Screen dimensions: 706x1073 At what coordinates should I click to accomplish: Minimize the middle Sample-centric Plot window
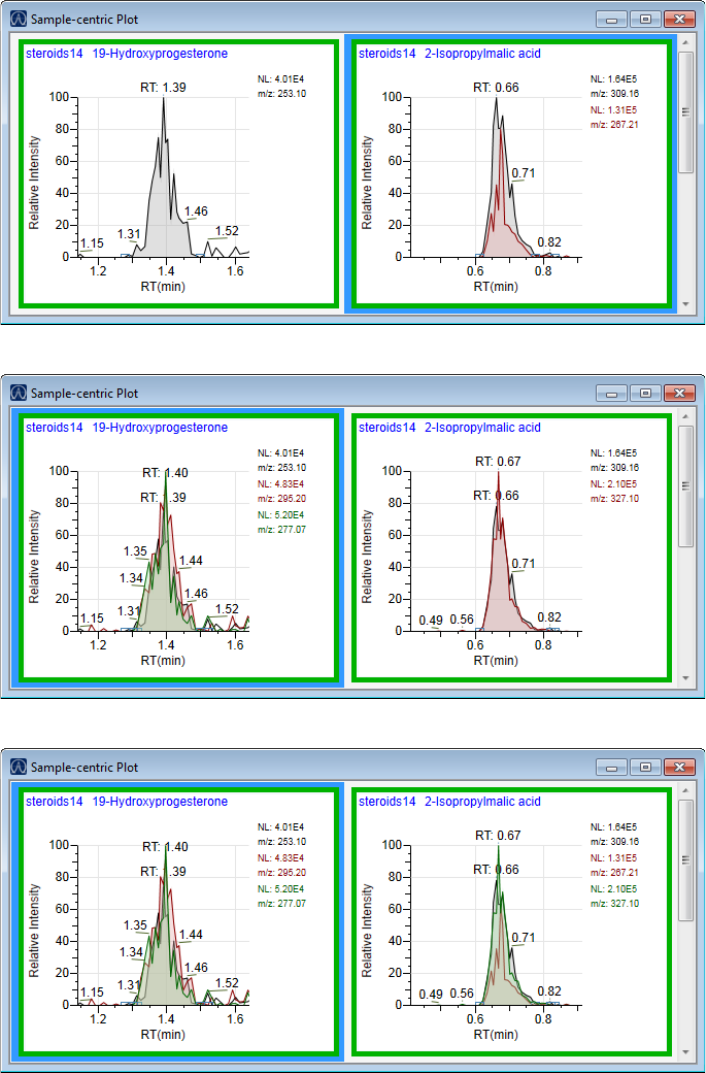tap(611, 393)
